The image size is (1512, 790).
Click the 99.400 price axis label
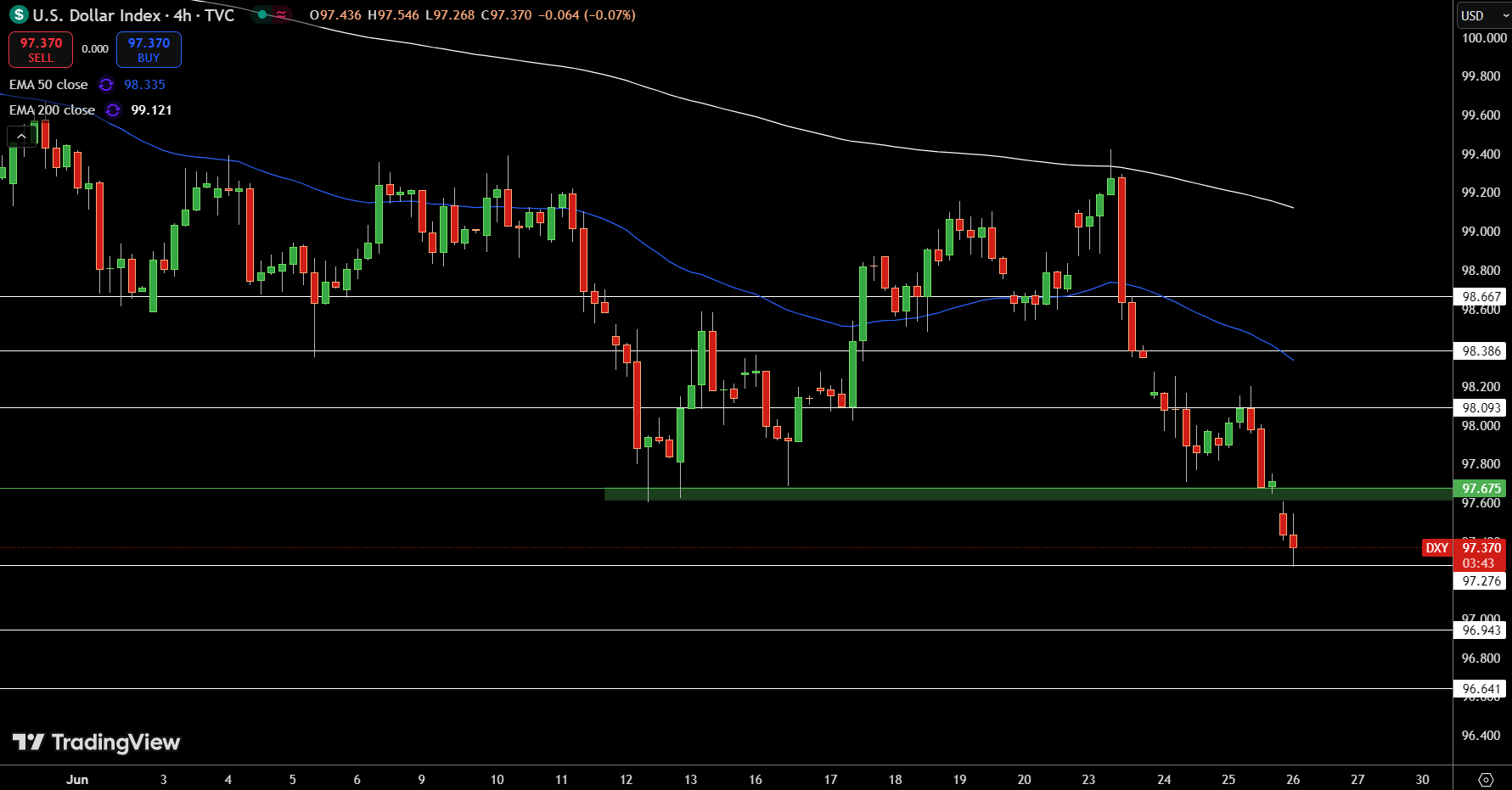(x=1481, y=154)
